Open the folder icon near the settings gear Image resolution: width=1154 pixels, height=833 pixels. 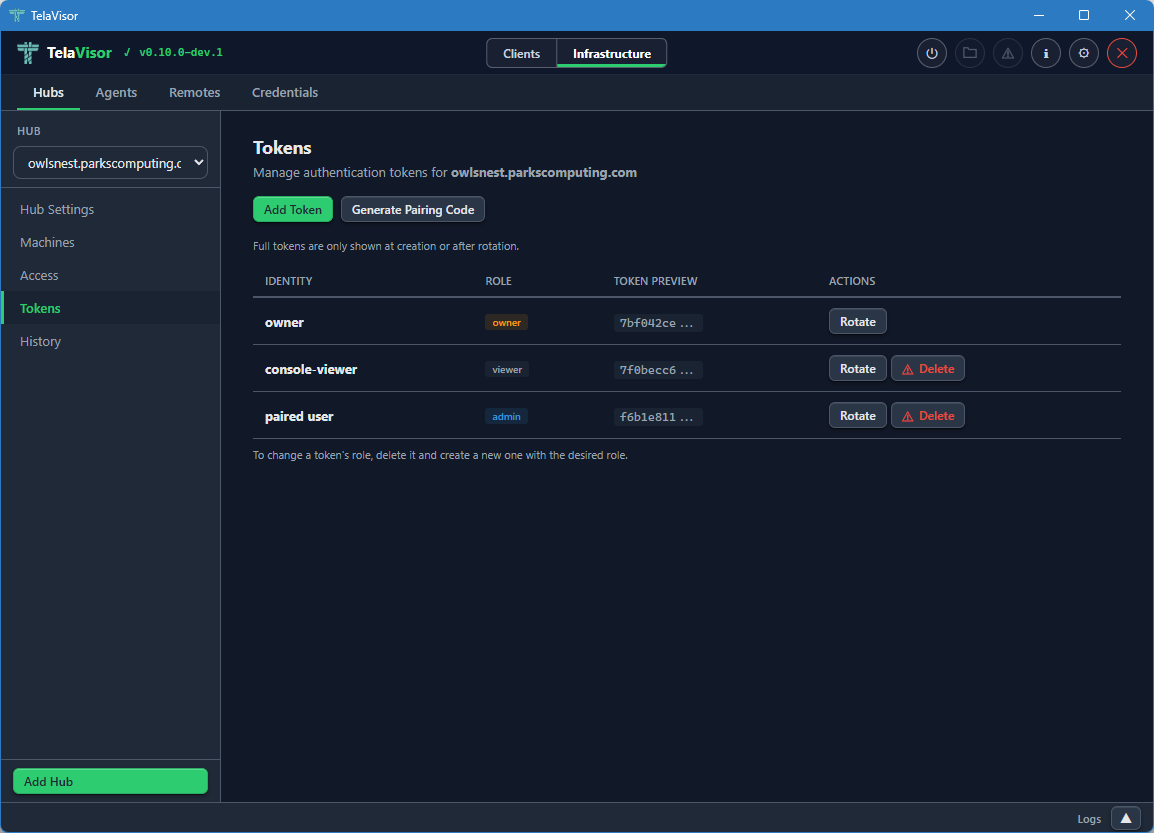coord(969,53)
